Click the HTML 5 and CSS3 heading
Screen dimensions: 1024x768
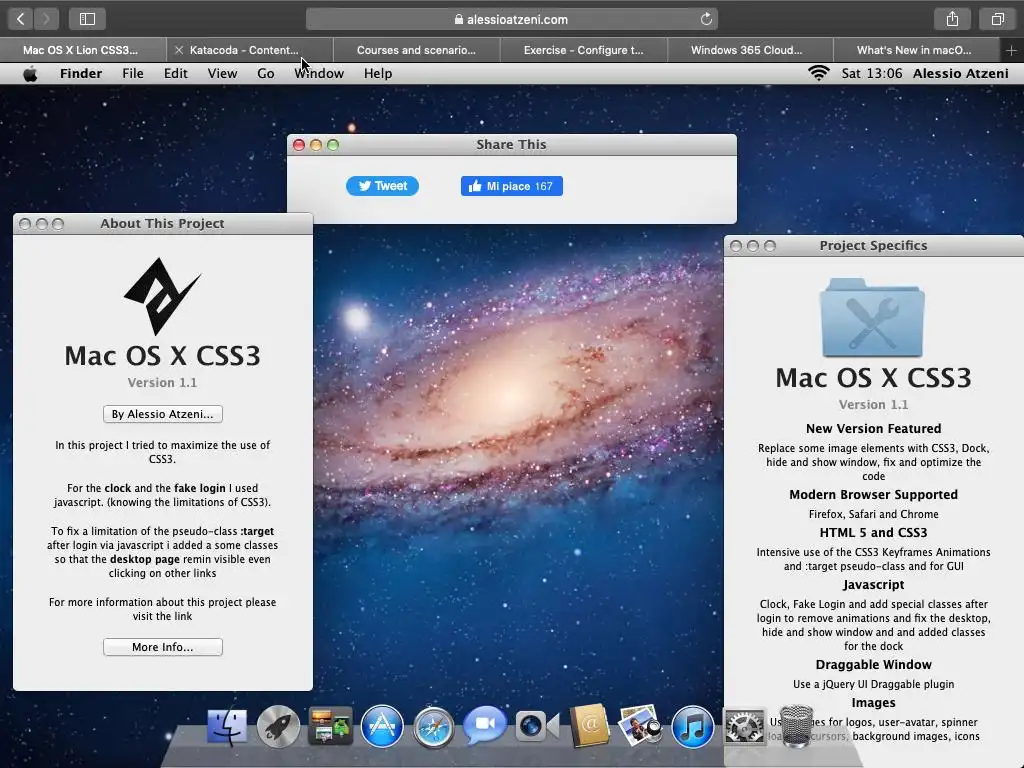(873, 532)
